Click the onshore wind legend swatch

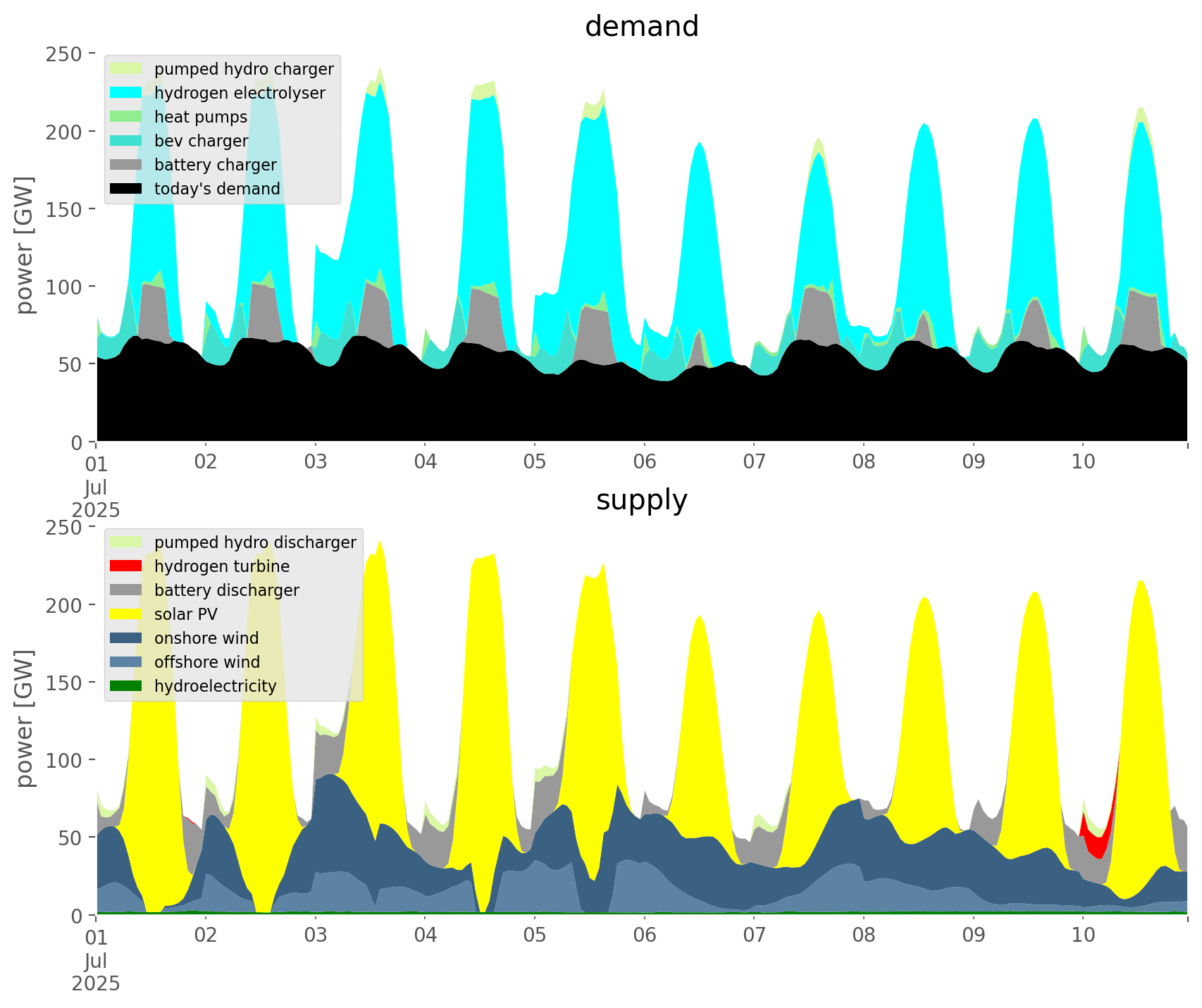point(127,638)
